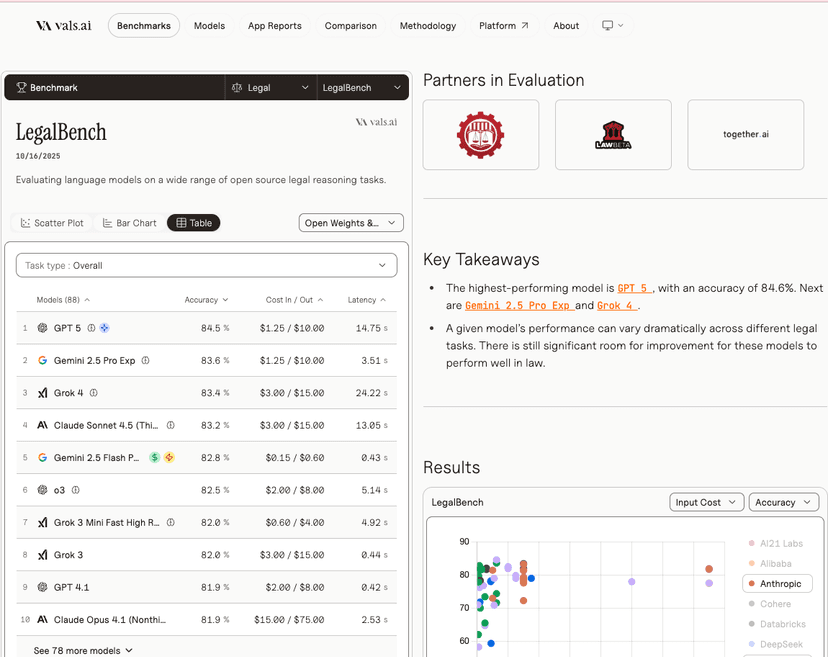Select the Anthropic color legend in Results
This screenshot has width=828, height=657.
(777, 583)
